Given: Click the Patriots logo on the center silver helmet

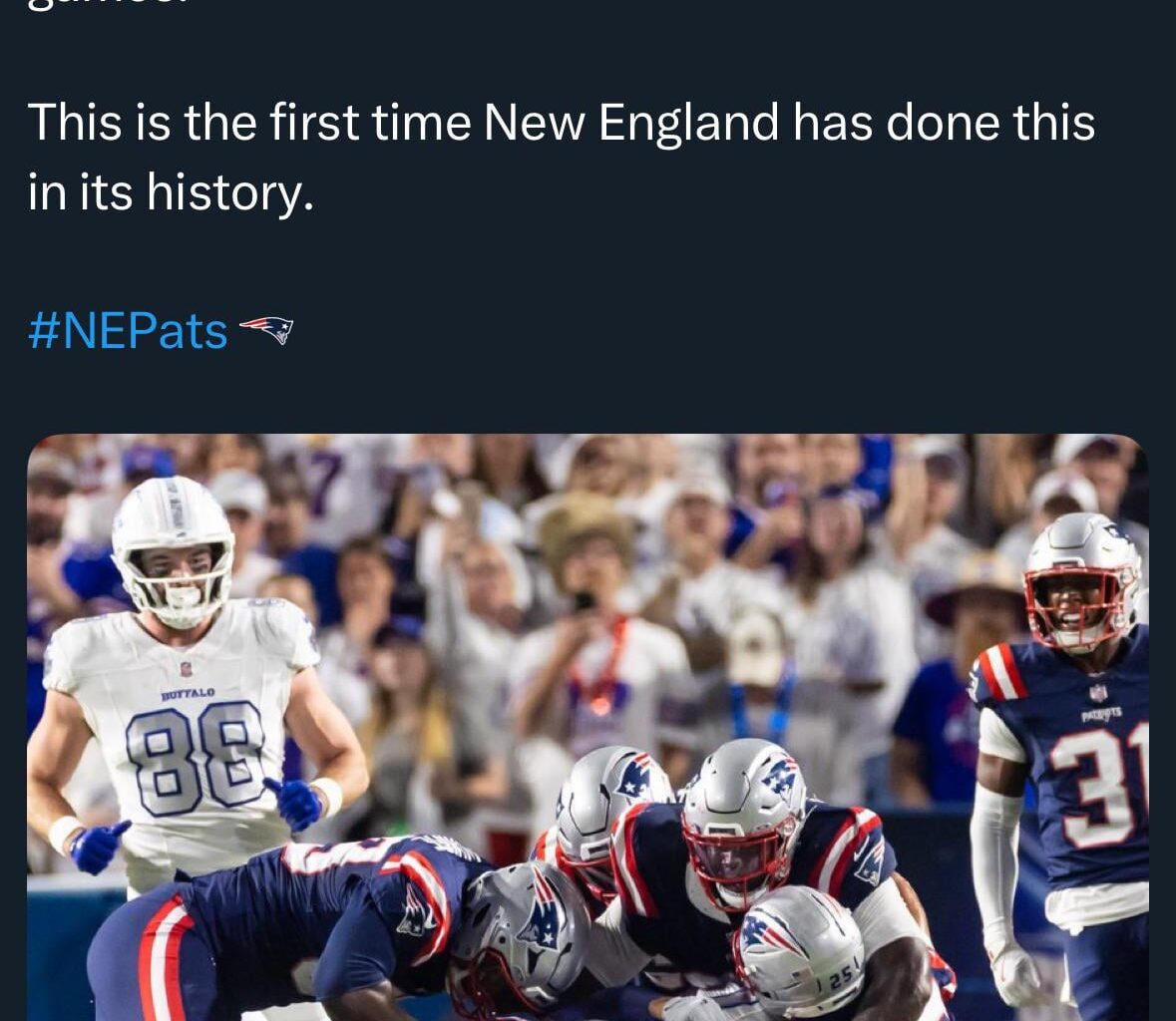Looking at the screenshot, I should (779, 775).
